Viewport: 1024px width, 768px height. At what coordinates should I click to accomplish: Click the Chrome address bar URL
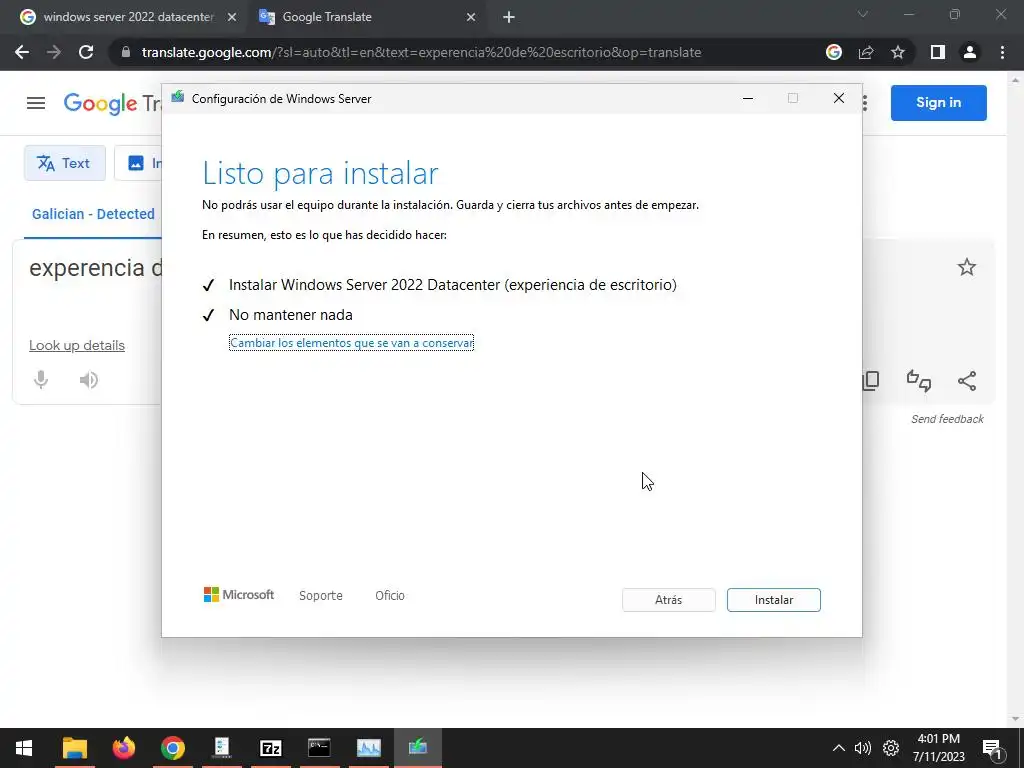pyautogui.click(x=421, y=52)
